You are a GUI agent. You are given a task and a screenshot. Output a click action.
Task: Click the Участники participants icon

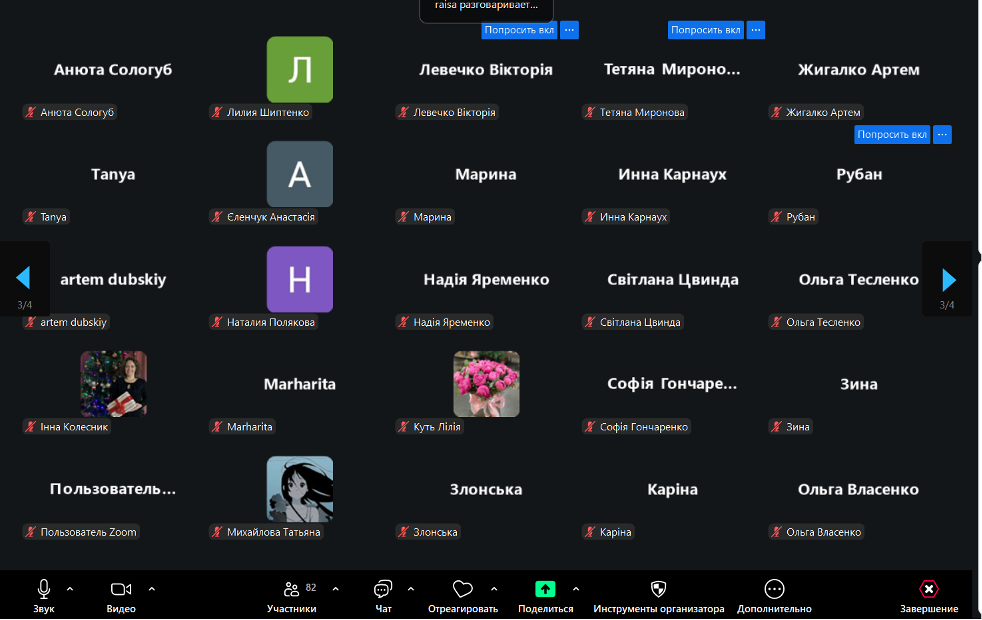(291, 589)
